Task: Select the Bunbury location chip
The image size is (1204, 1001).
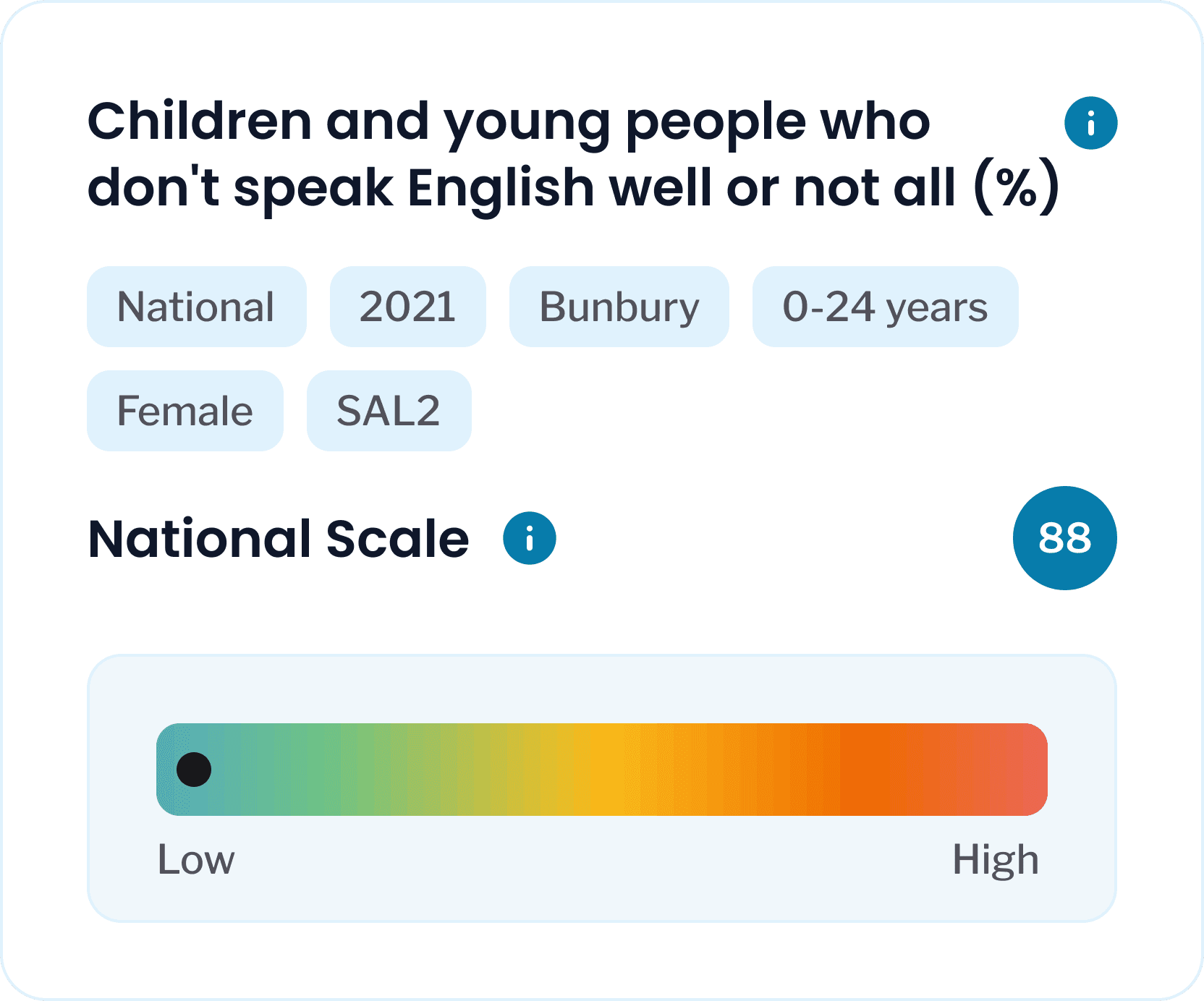Action: [619, 307]
